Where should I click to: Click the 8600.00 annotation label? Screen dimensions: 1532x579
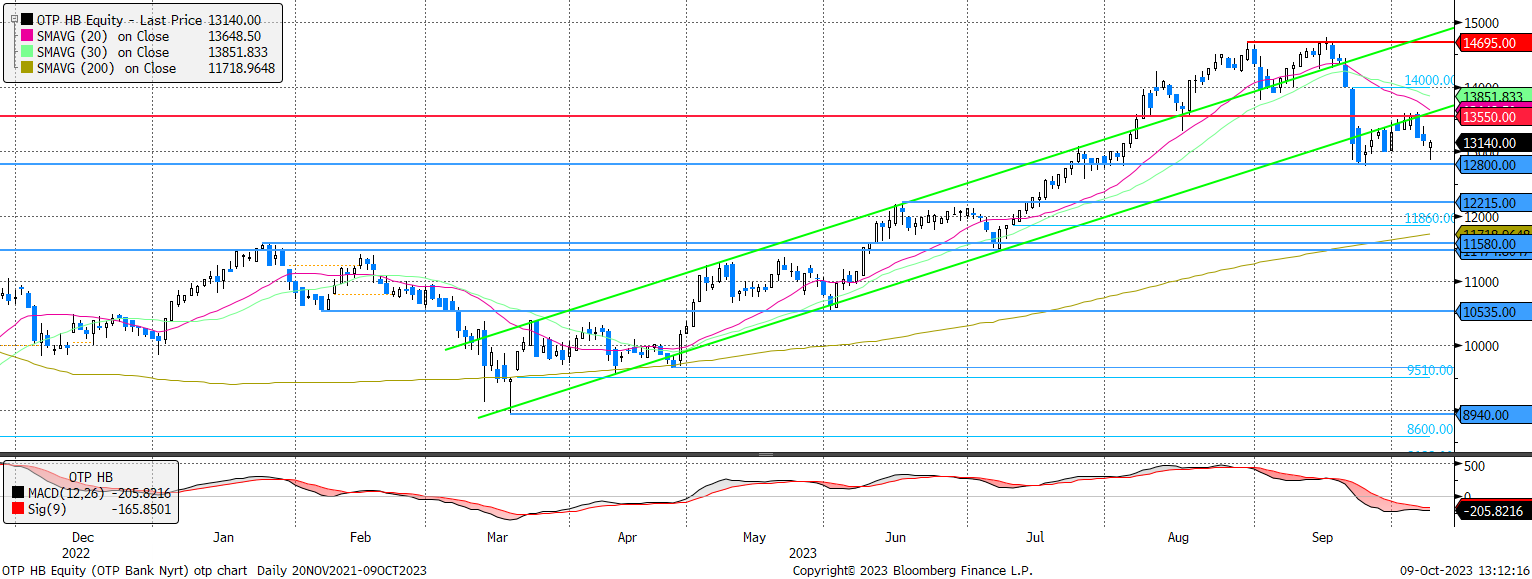tap(1430, 429)
